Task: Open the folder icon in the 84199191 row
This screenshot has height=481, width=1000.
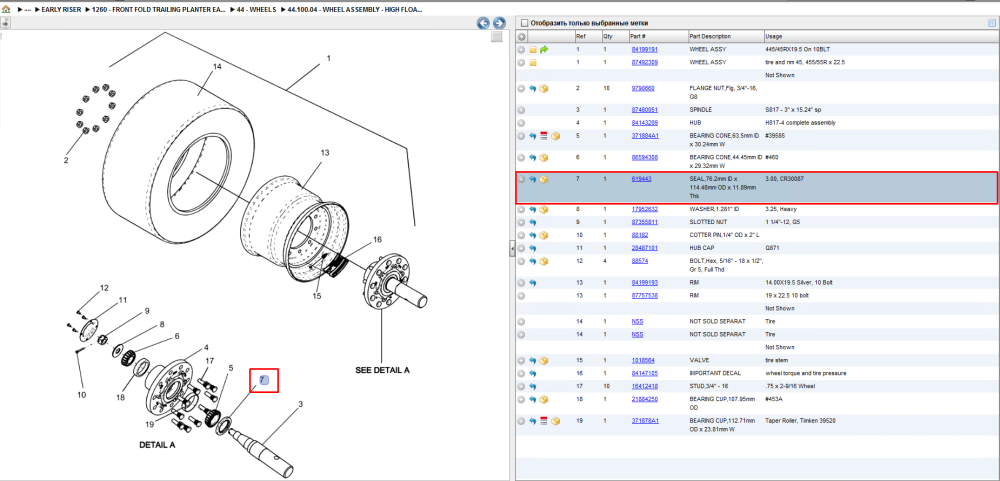Action: (x=533, y=49)
